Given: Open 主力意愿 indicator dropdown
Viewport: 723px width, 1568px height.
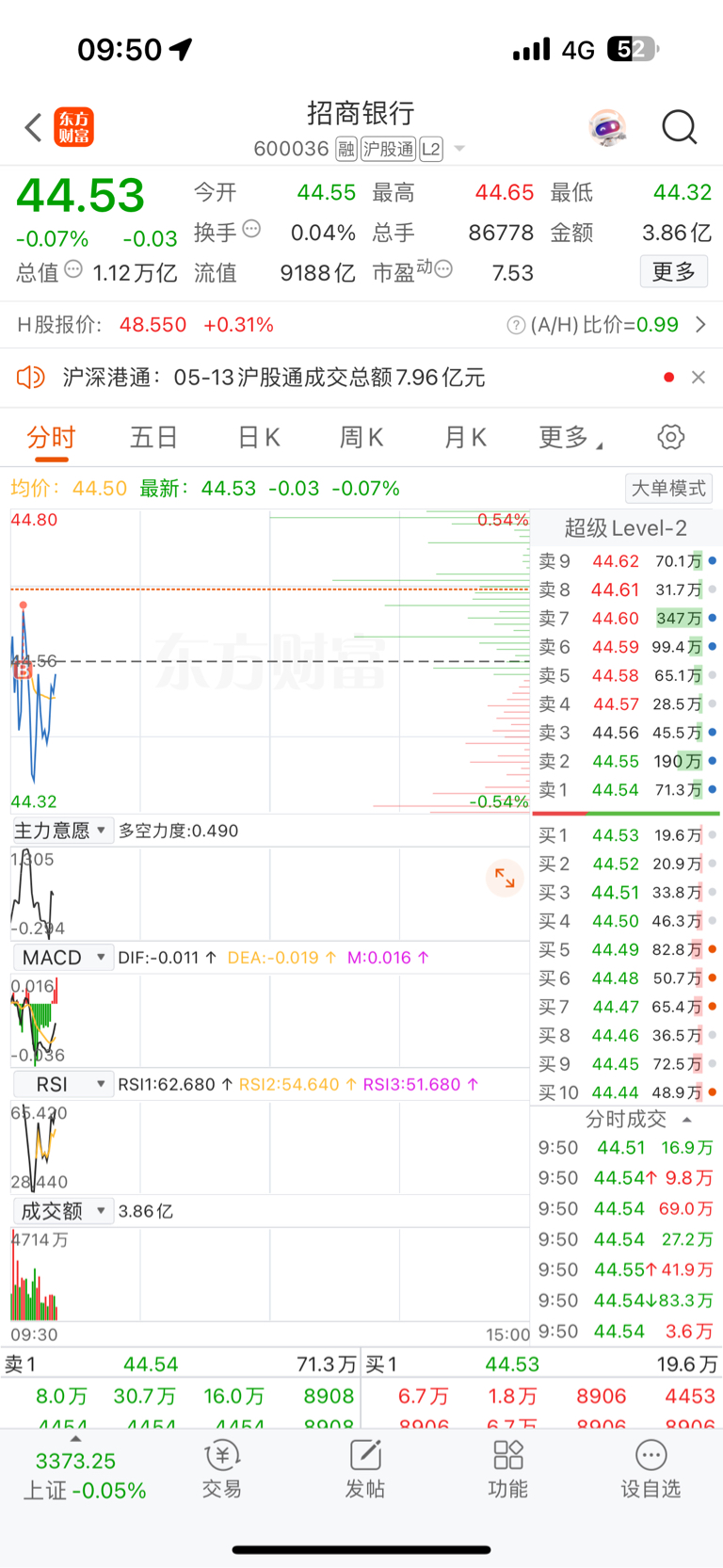Looking at the screenshot, I should click(x=62, y=831).
